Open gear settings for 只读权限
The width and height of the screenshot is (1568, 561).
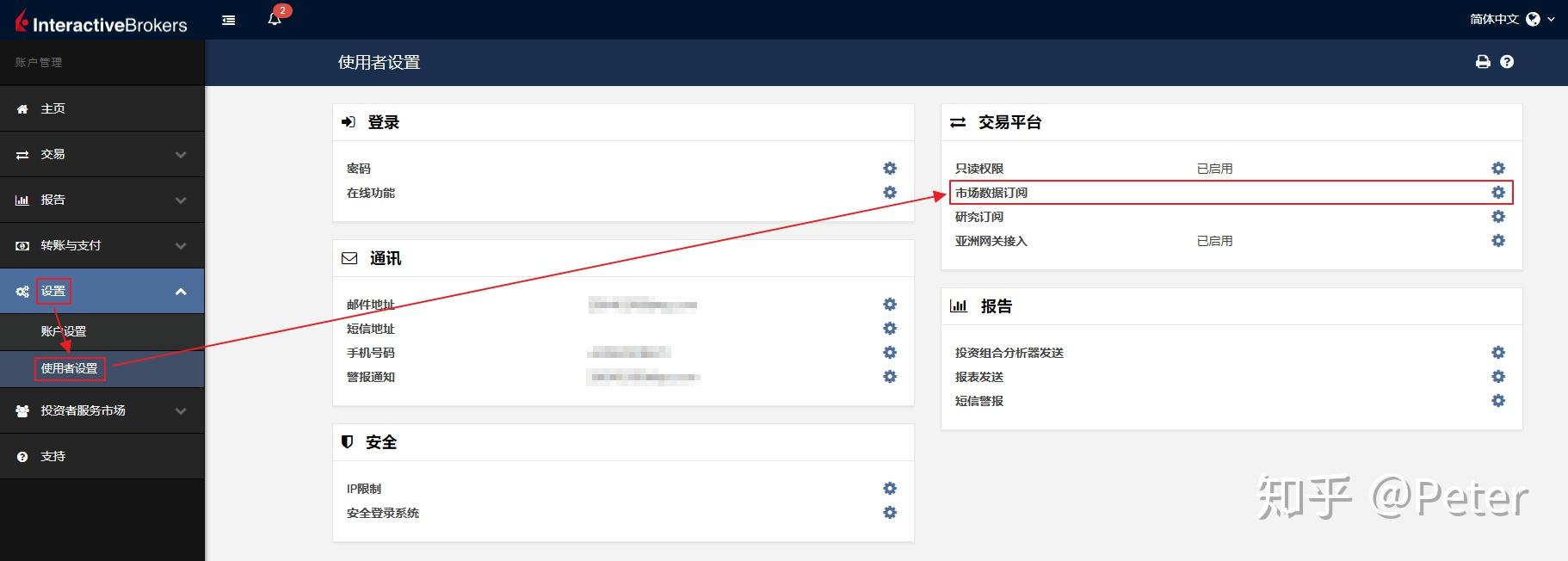coord(1498,169)
